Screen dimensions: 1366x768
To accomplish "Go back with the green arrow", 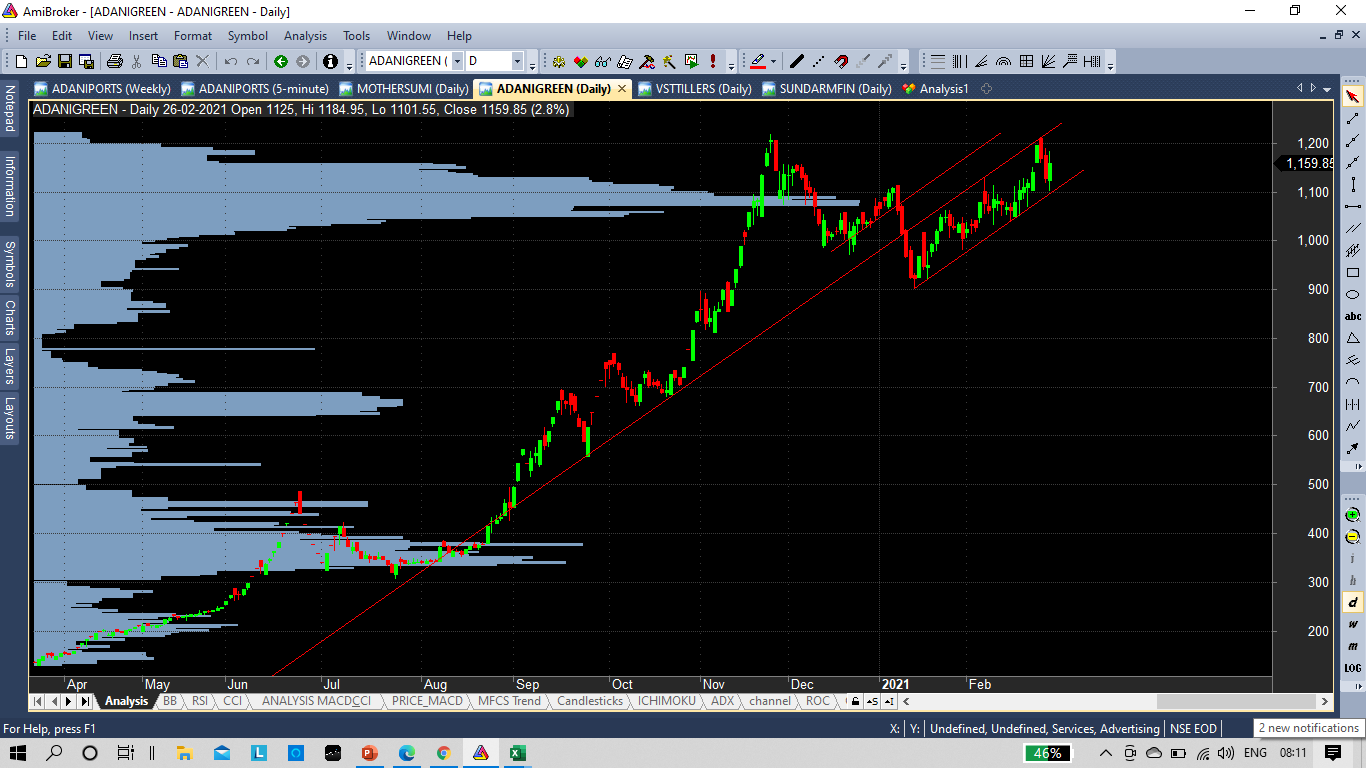I will pyautogui.click(x=281, y=61).
